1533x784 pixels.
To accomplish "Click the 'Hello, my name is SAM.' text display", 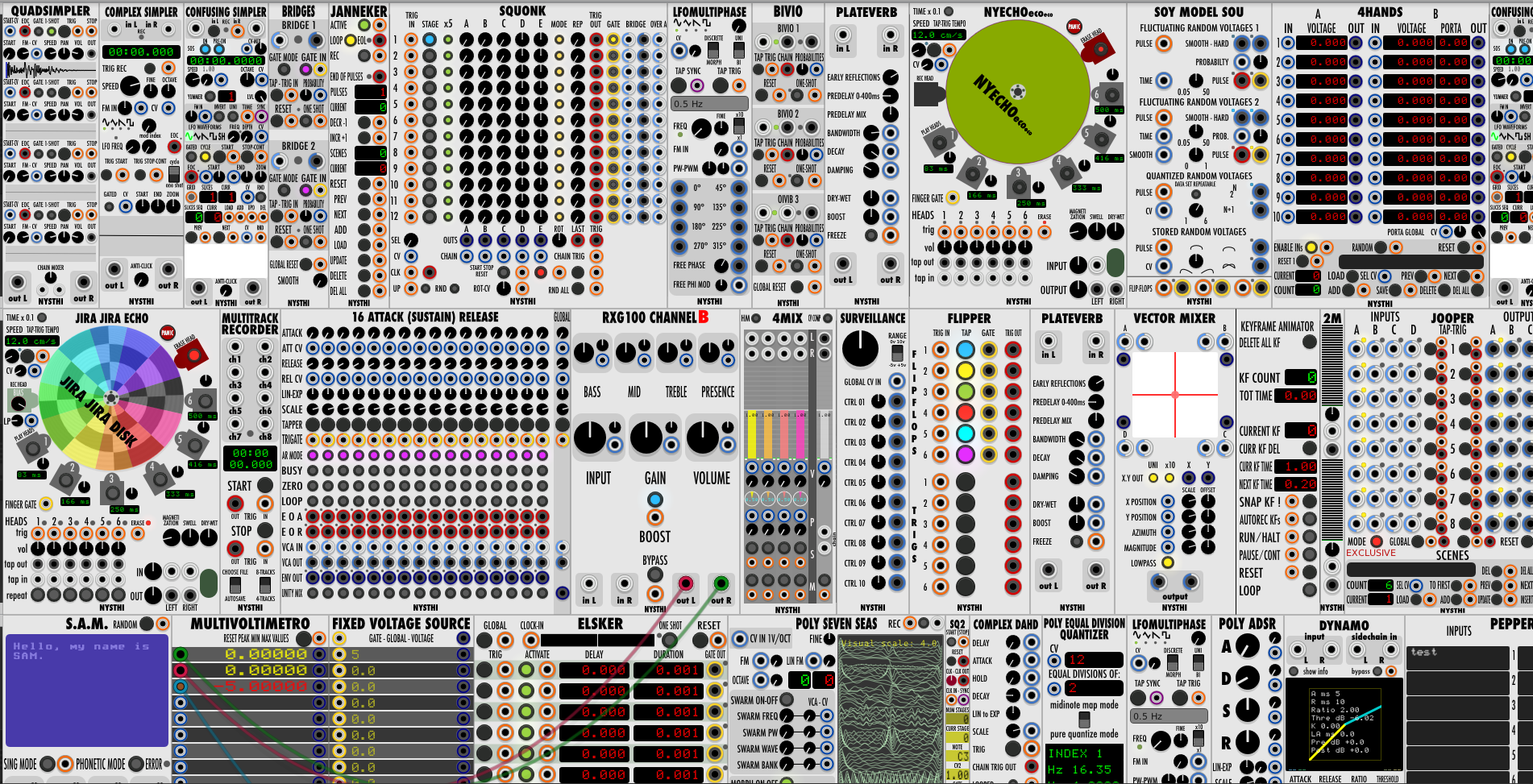I will pos(87,691).
